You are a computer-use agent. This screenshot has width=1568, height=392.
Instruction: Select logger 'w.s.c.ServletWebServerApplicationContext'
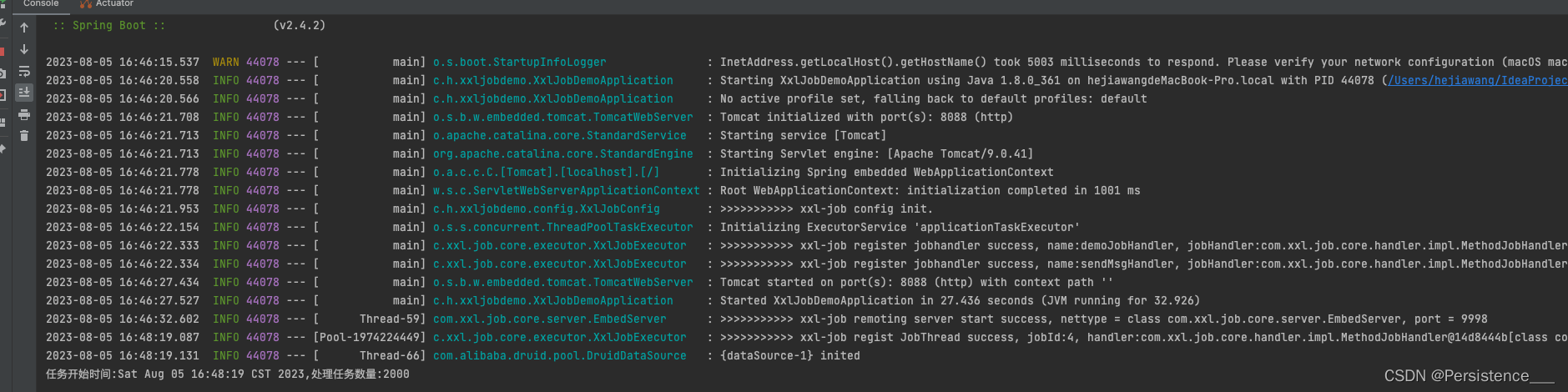(567, 190)
